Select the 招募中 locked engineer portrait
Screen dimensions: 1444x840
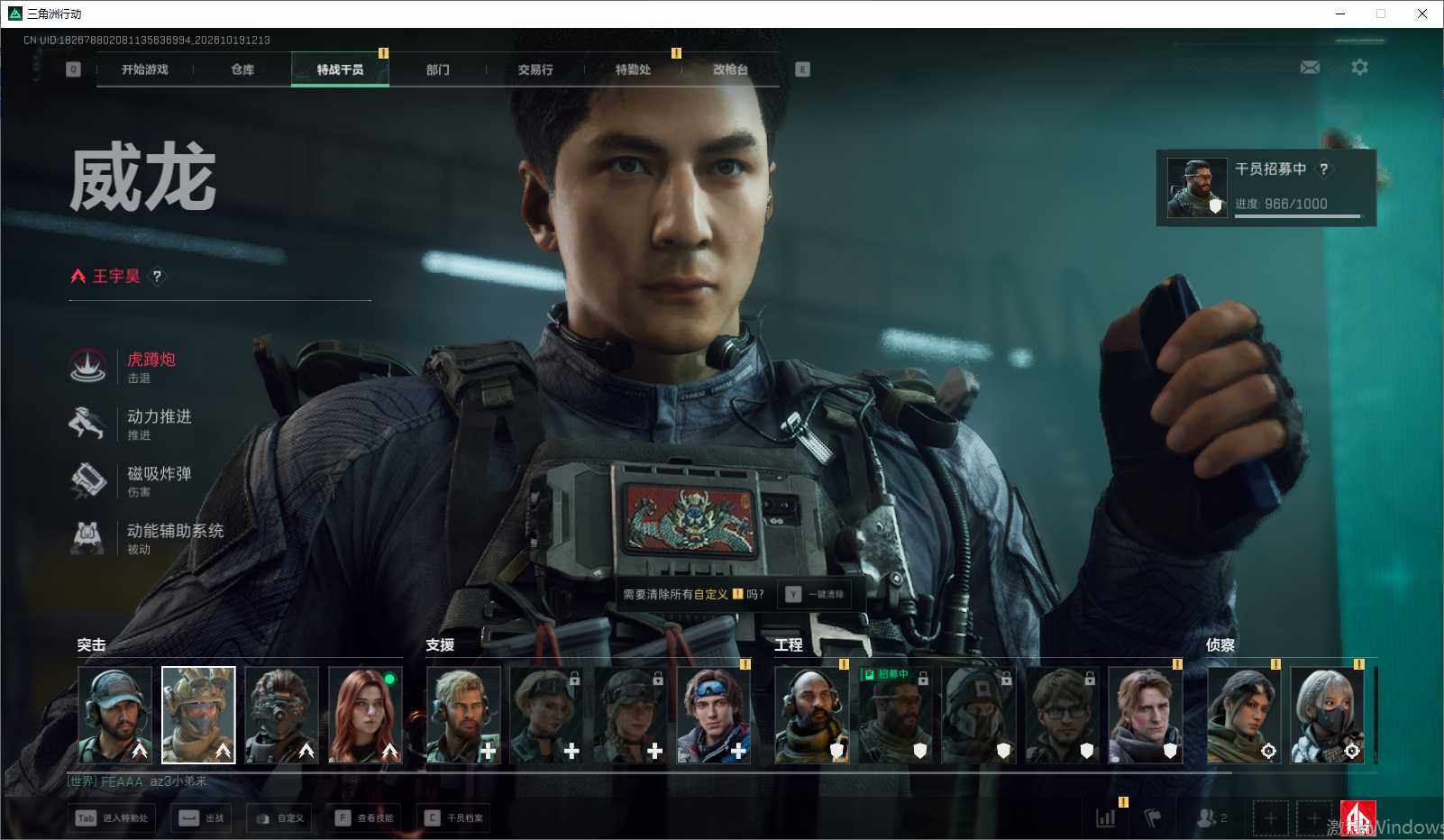(895, 715)
